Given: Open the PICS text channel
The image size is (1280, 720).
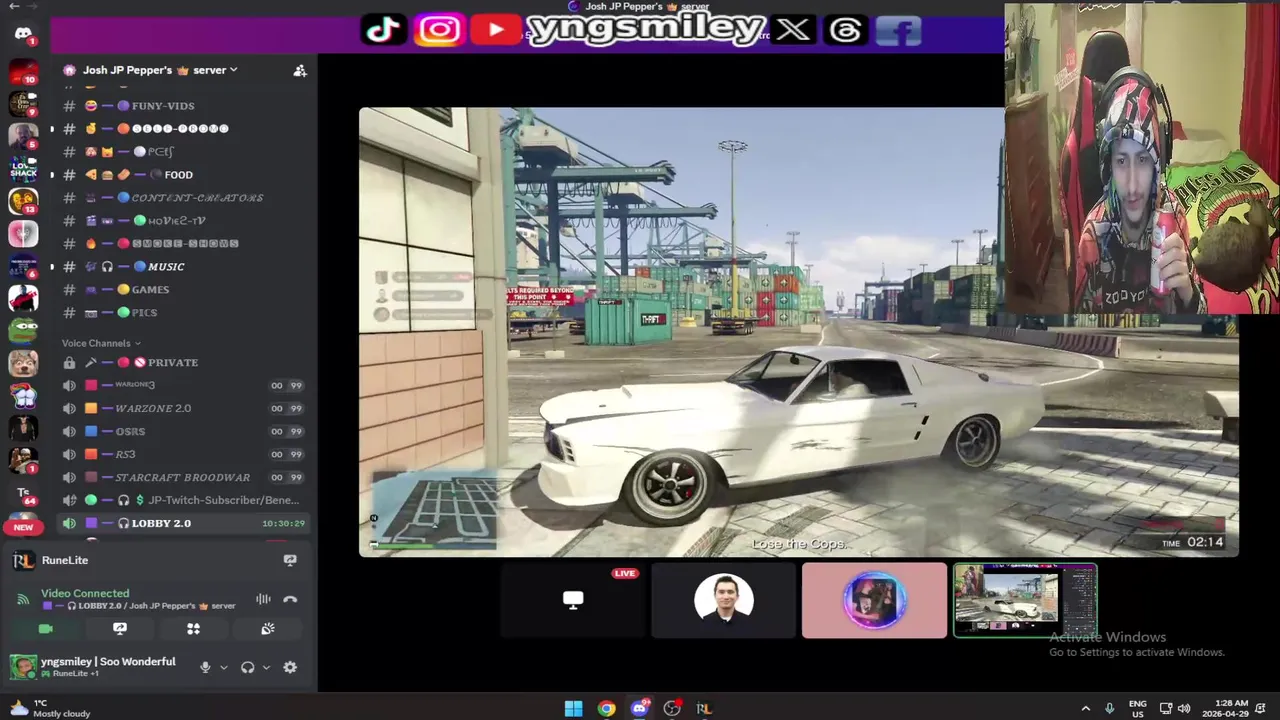Looking at the screenshot, I should pos(183,312).
